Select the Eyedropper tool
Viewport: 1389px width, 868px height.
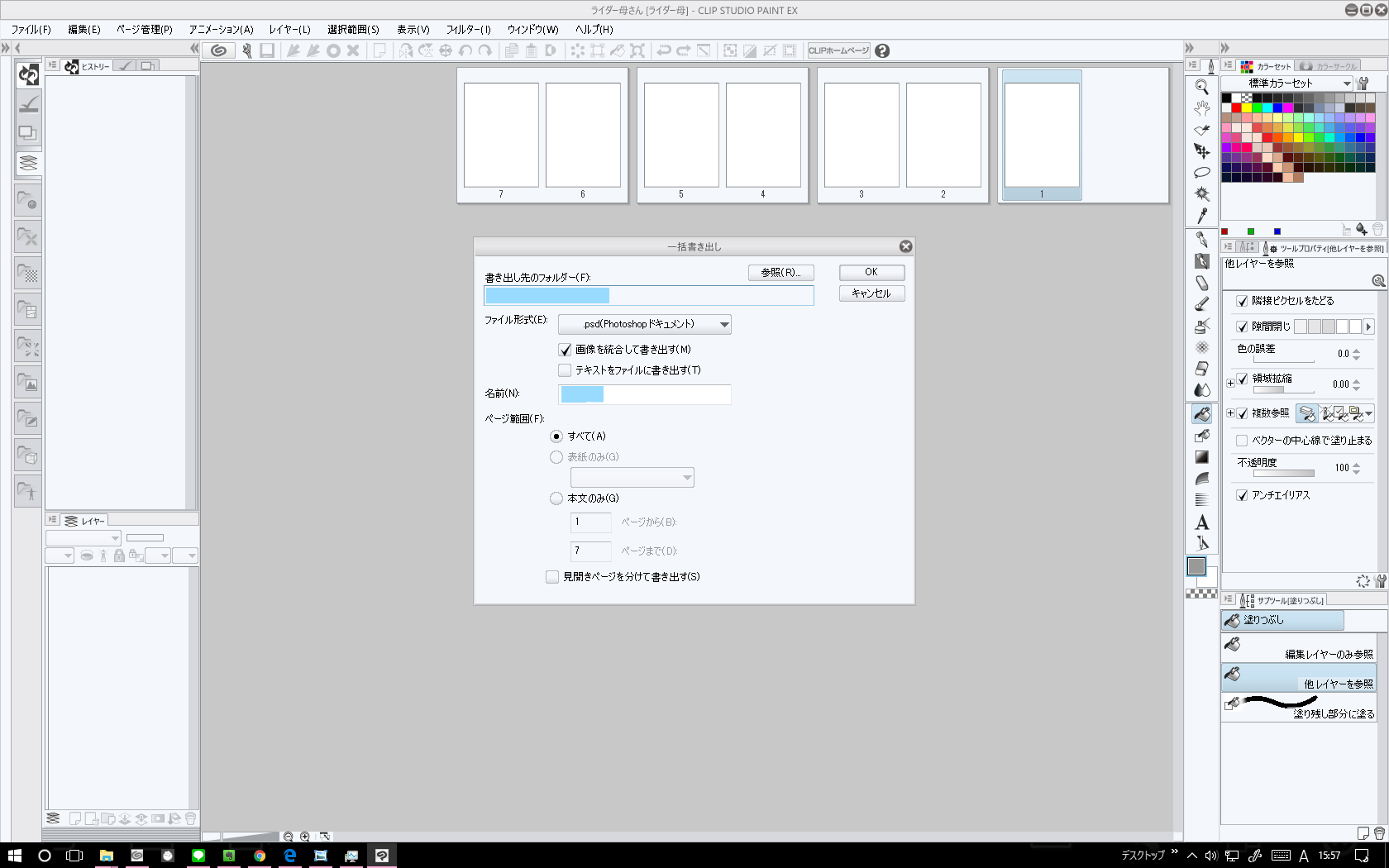click(1202, 216)
